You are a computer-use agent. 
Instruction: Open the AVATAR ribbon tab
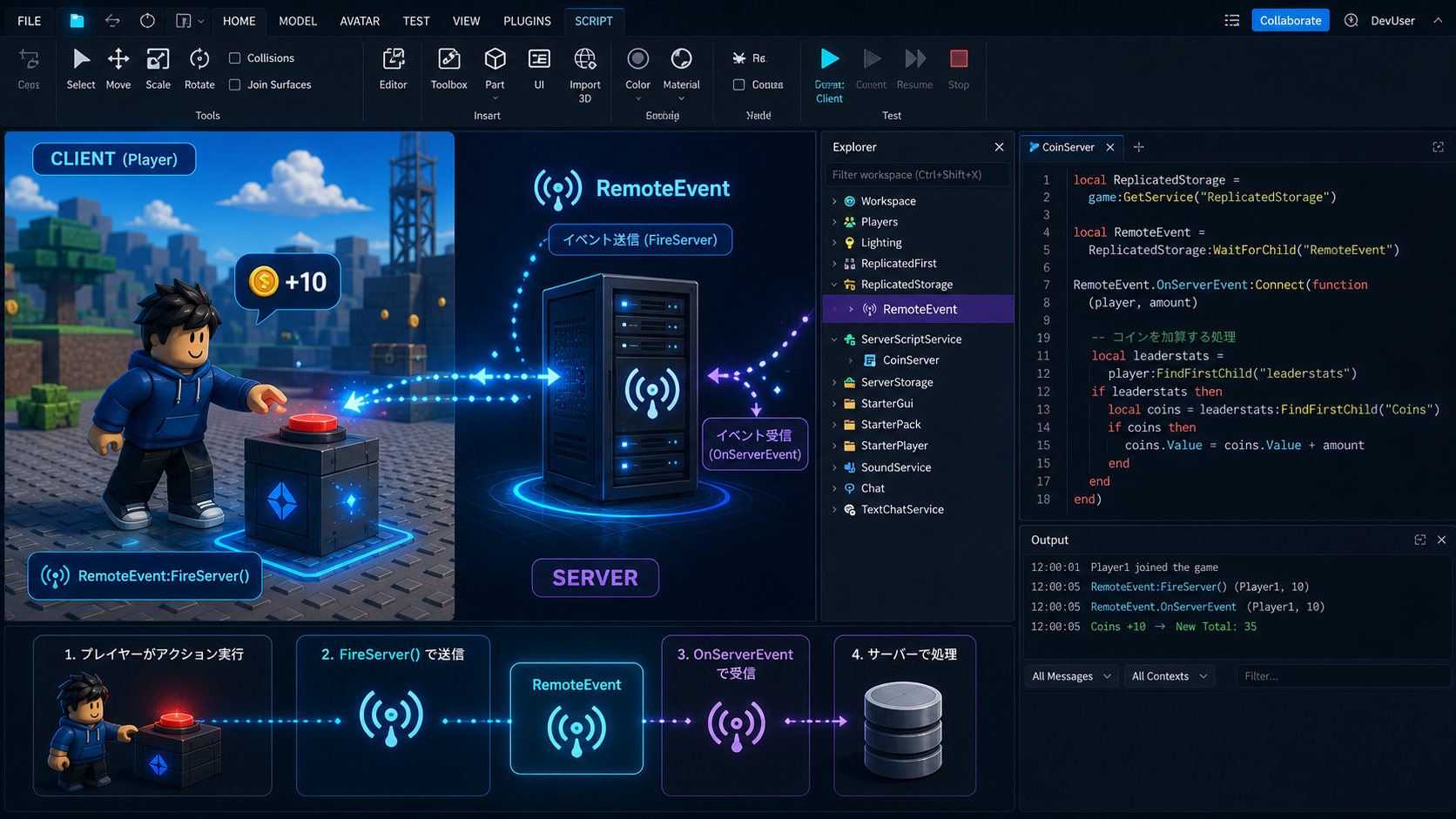point(360,21)
